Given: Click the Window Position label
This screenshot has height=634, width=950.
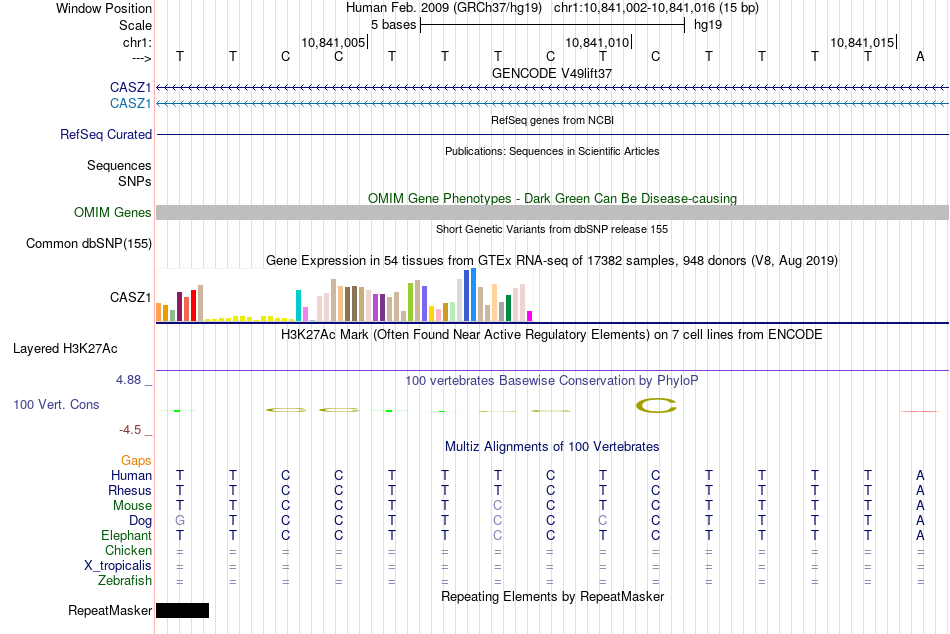Looking at the screenshot, I should point(104,8).
